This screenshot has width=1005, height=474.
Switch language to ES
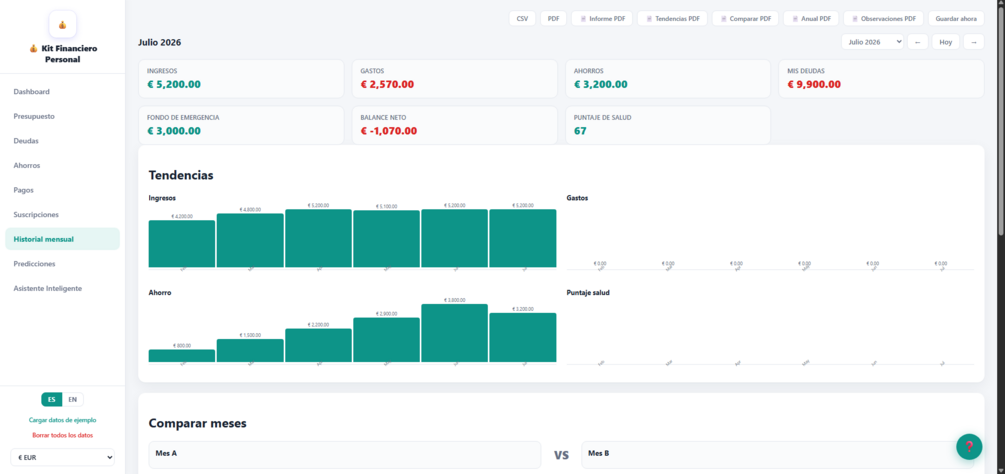[x=52, y=400]
